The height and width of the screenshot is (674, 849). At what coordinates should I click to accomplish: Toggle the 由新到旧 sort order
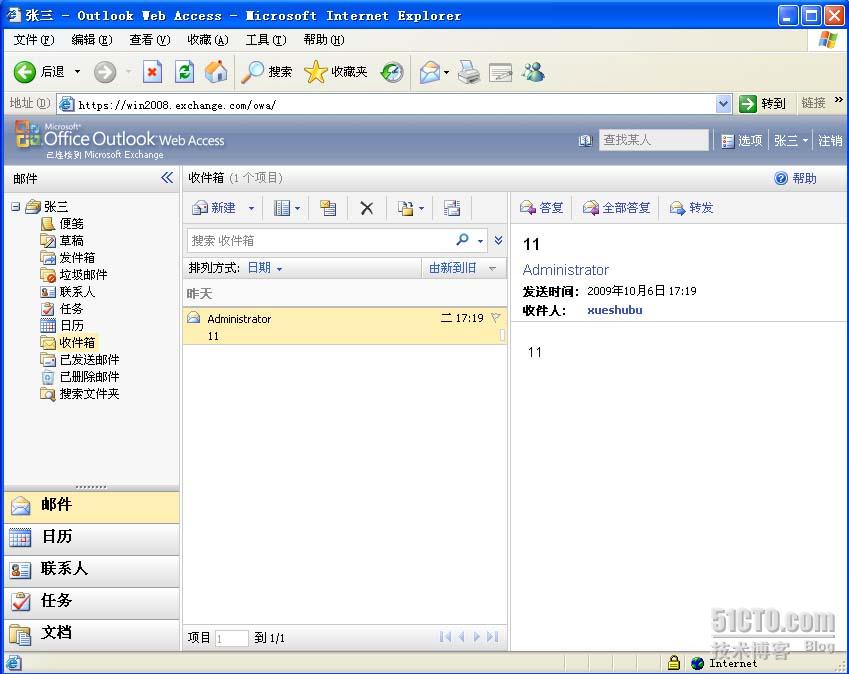pyautogui.click(x=462, y=267)
